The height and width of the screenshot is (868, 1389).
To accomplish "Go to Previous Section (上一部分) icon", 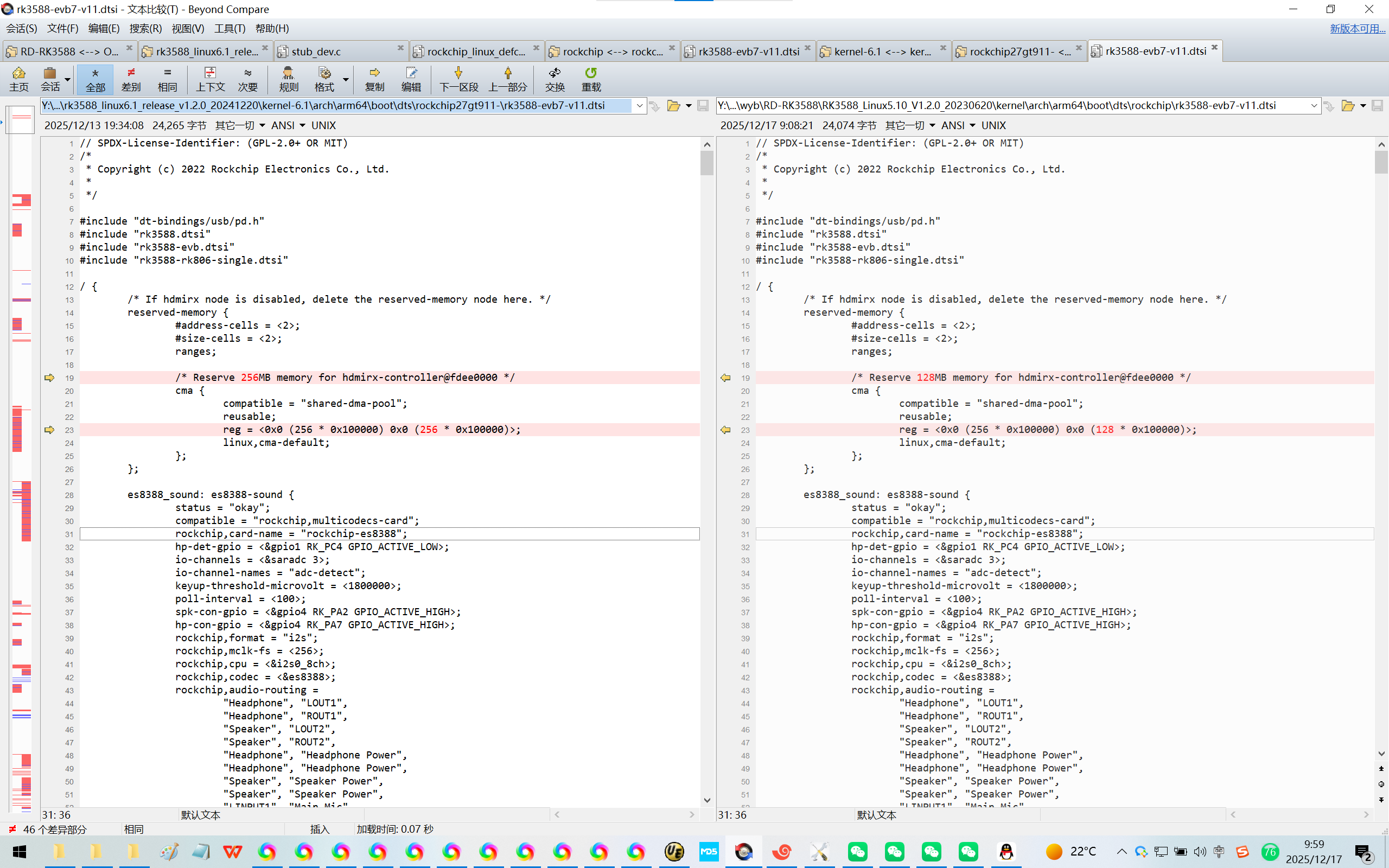I will tap(507, 79).
